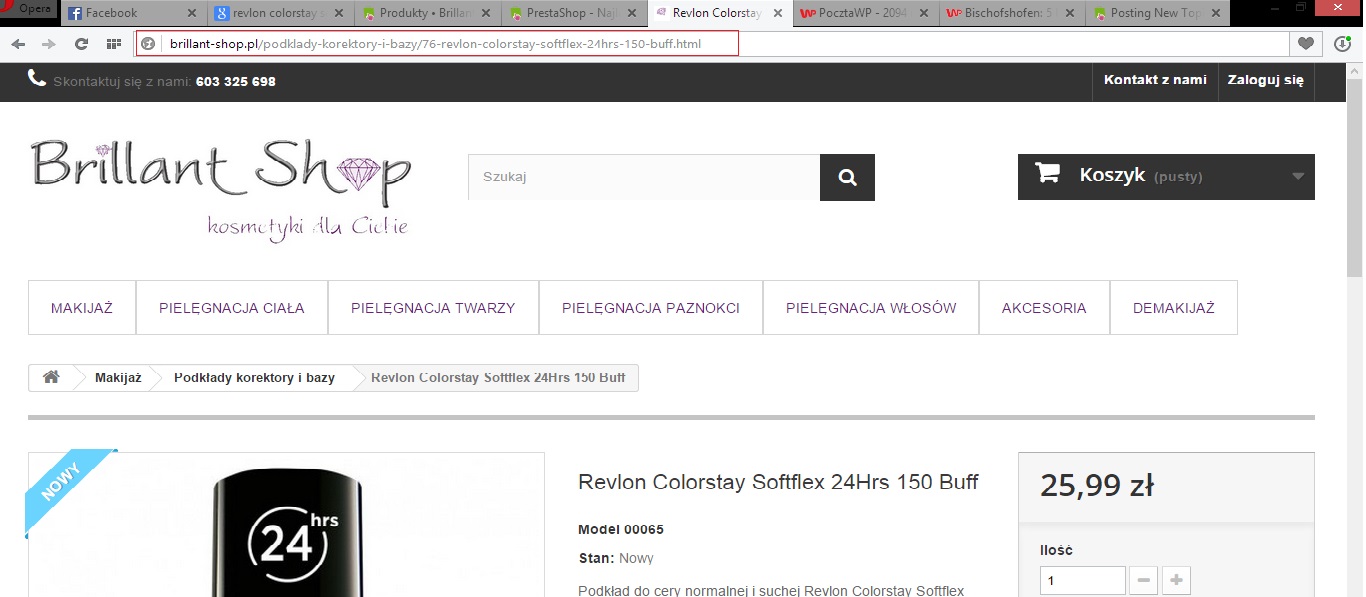Image resolution: width=1366 pixels, height=597 pixels.
Task: Close the active Revlon Colorstay tab
Action: coord(777,14)
